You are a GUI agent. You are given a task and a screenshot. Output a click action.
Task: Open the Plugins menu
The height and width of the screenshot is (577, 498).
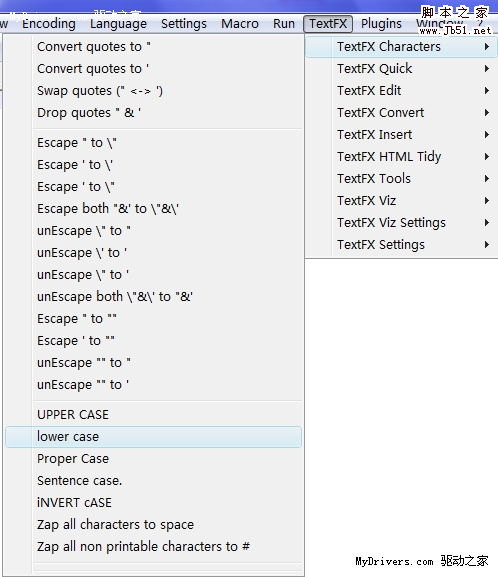(381, 24)
